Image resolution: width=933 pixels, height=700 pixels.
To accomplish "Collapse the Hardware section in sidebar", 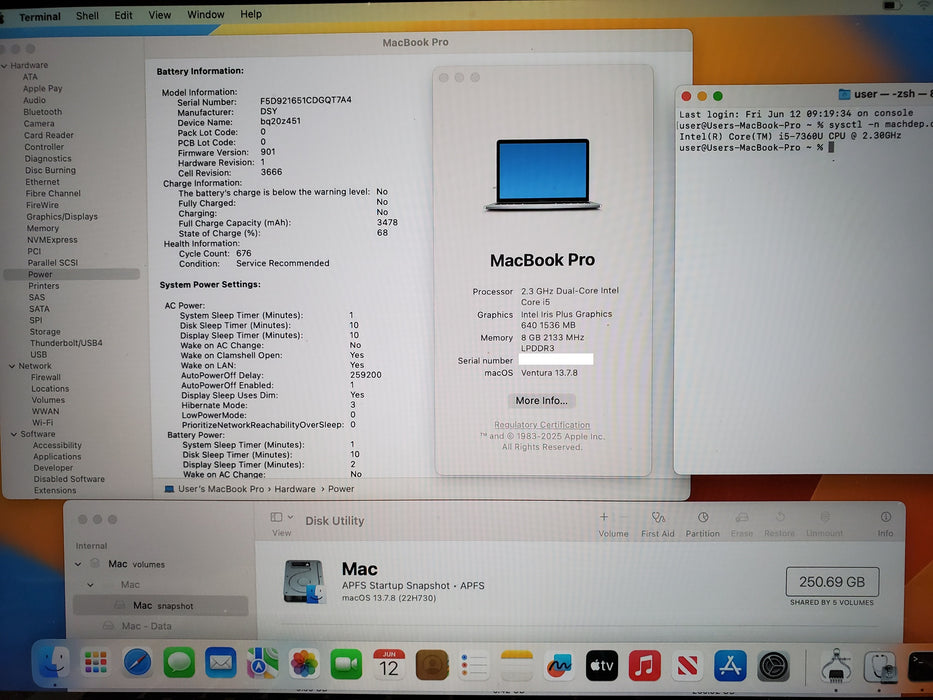I will point(5,65).
